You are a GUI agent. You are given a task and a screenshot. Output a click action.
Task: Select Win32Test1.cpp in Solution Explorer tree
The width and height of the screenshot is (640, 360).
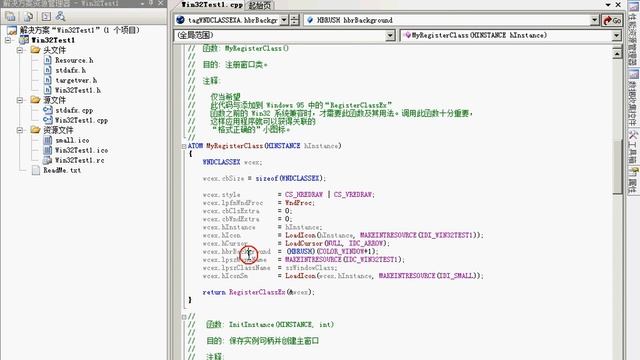tap(81, 120)
